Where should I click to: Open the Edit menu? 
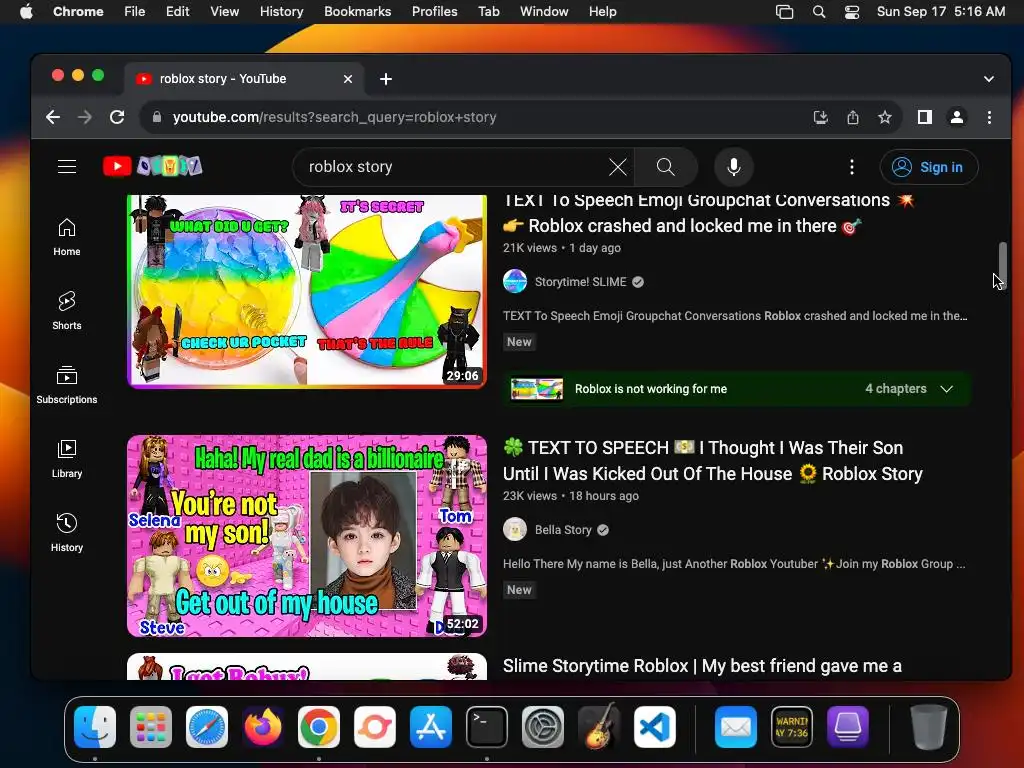(177, 12)
